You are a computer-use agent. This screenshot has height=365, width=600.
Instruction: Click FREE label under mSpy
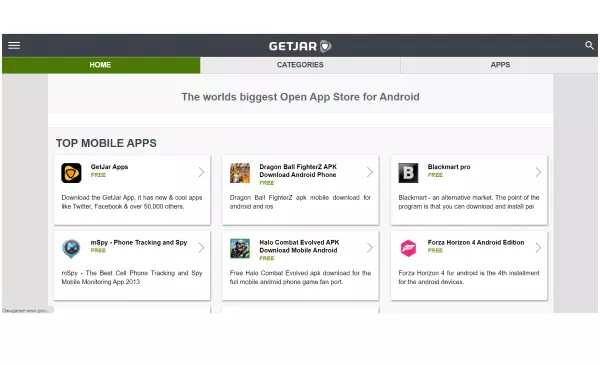click(98, 251)
